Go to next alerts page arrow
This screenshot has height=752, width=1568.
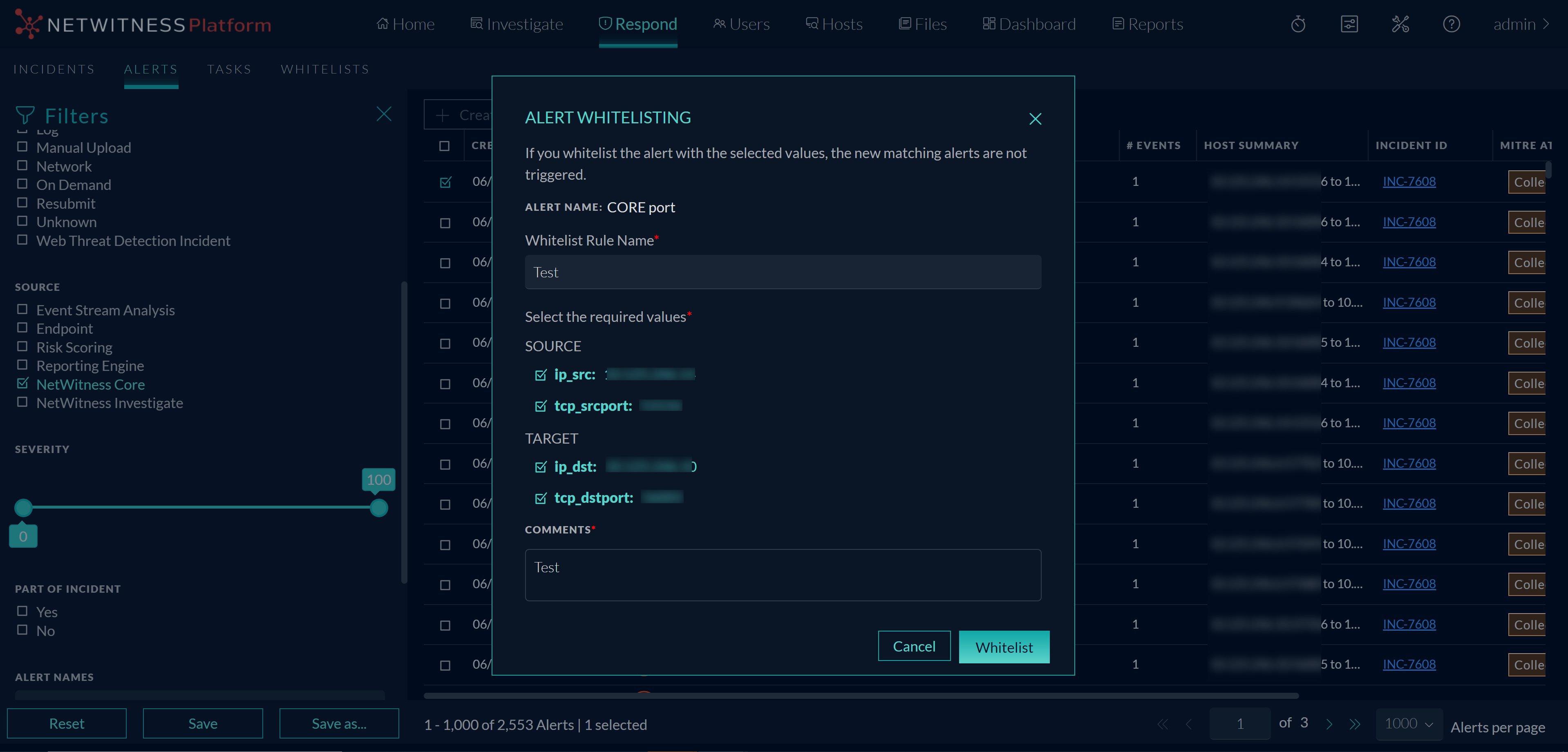click(x=1329, y=724)
